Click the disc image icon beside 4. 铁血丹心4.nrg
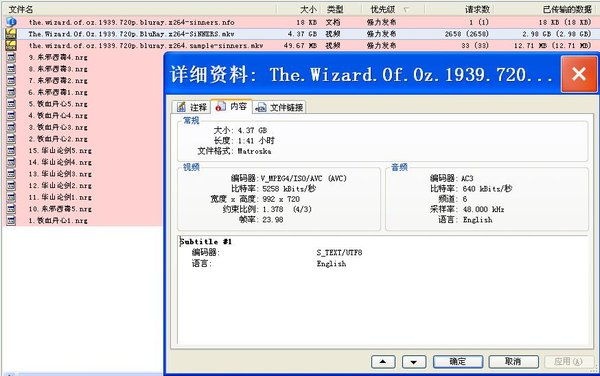 point(11,116)
